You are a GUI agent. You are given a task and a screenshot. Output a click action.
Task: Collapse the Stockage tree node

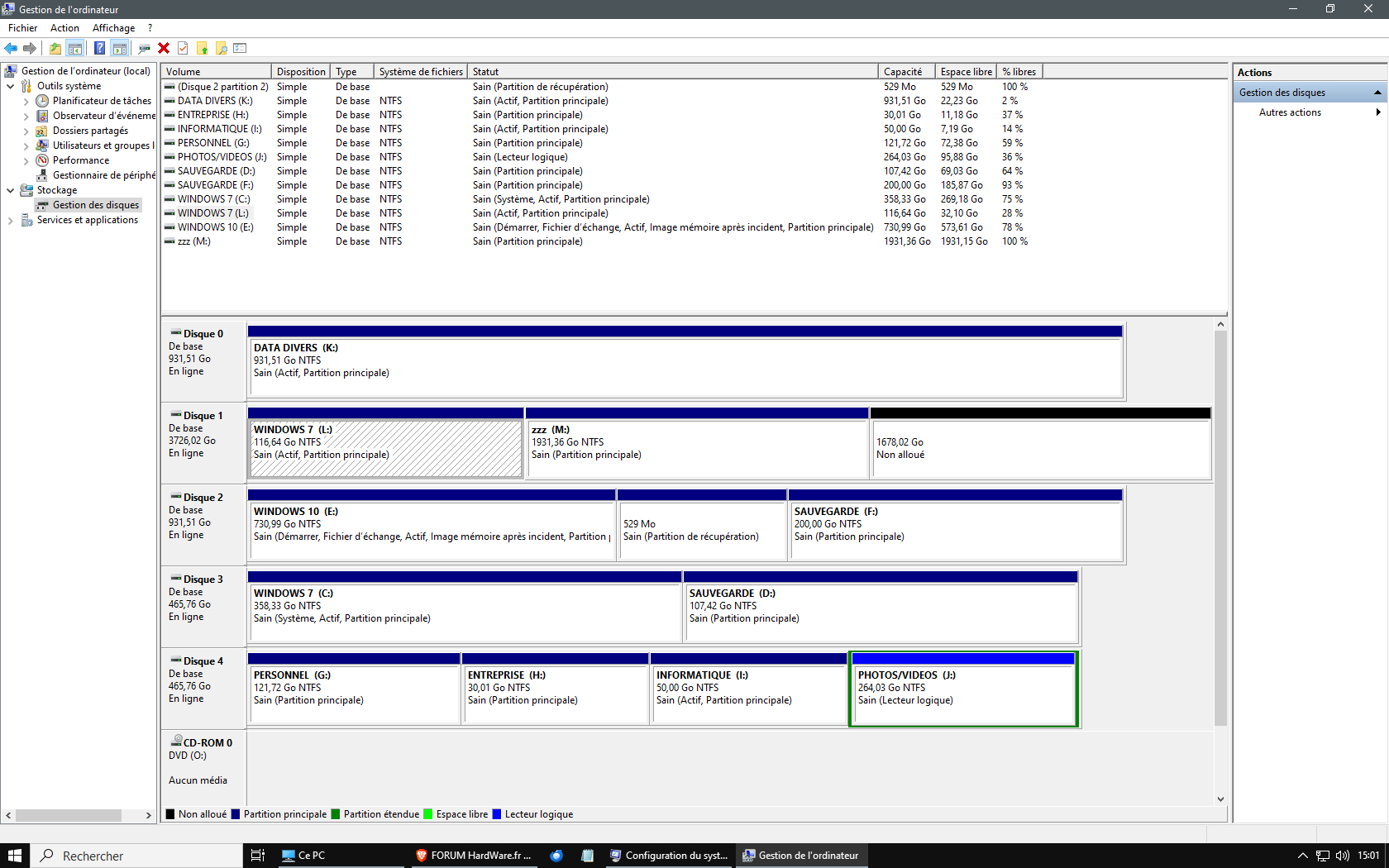pyautogui.click(x=10, y=190)
